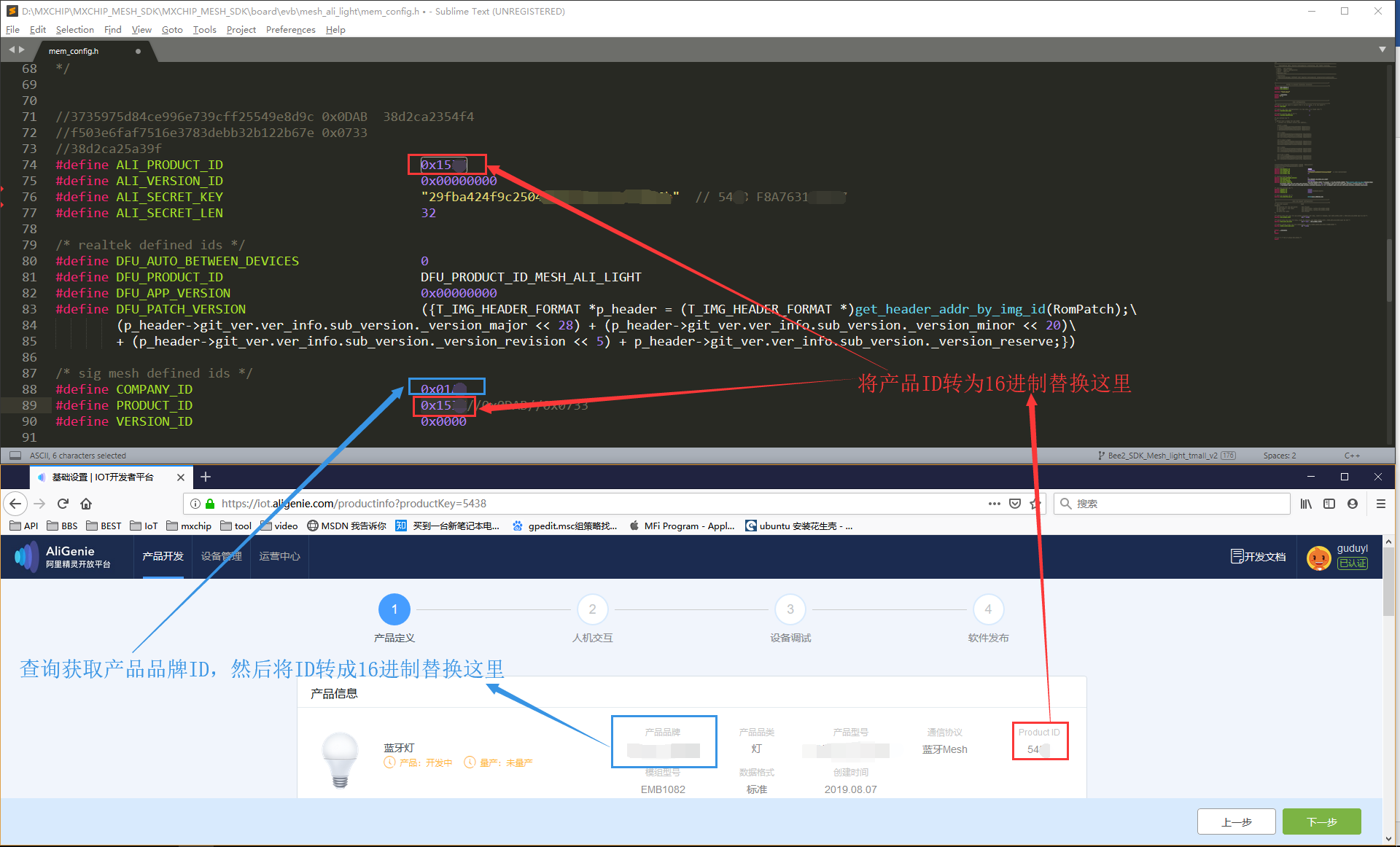Open new browser tab with plus button
This screenshot has width=1400, height=847.
(x=206, y=477)
